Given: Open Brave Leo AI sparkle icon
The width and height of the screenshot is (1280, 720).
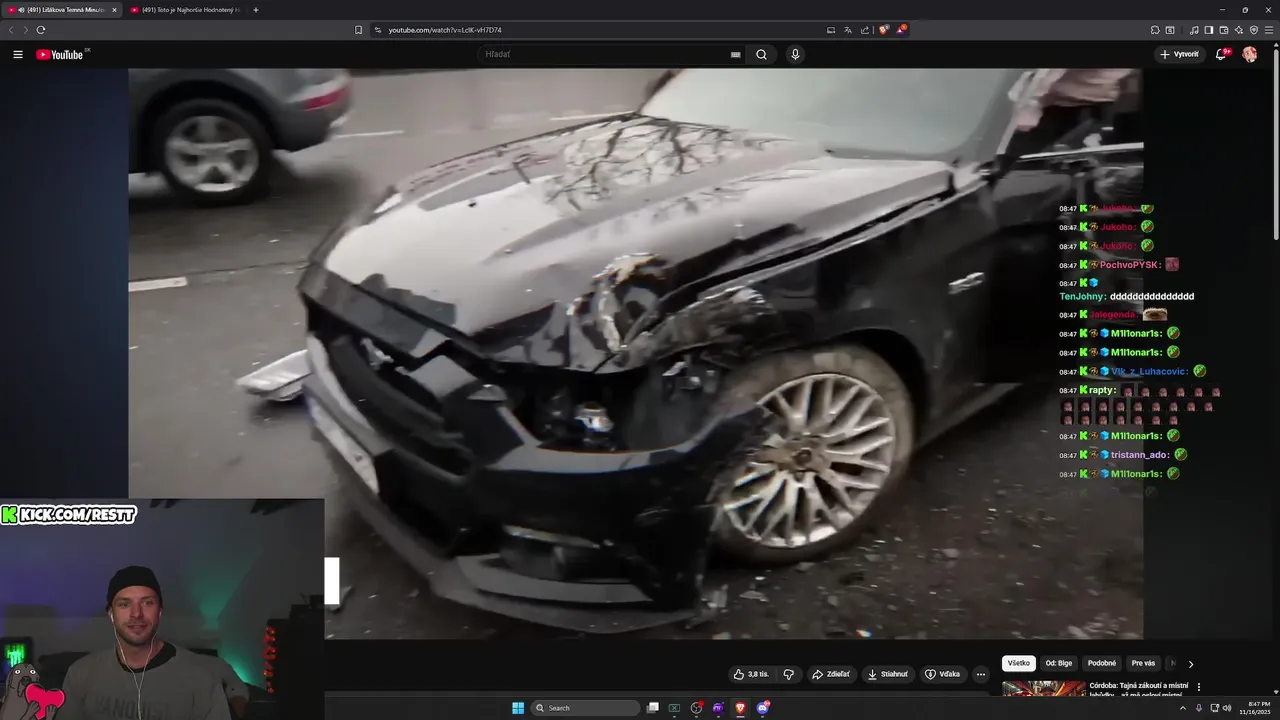Looking at the screenshot, I should pos(1239,30).
